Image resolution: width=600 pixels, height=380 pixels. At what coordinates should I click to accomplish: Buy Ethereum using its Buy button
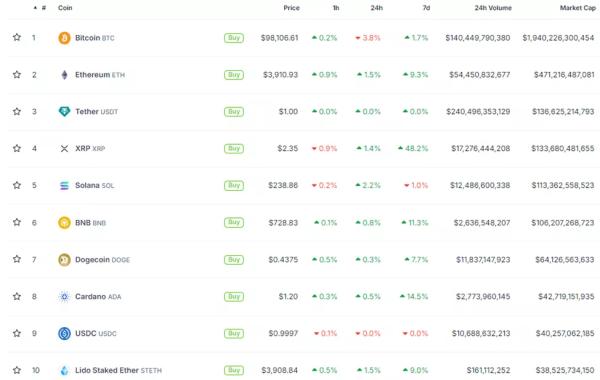234,75
